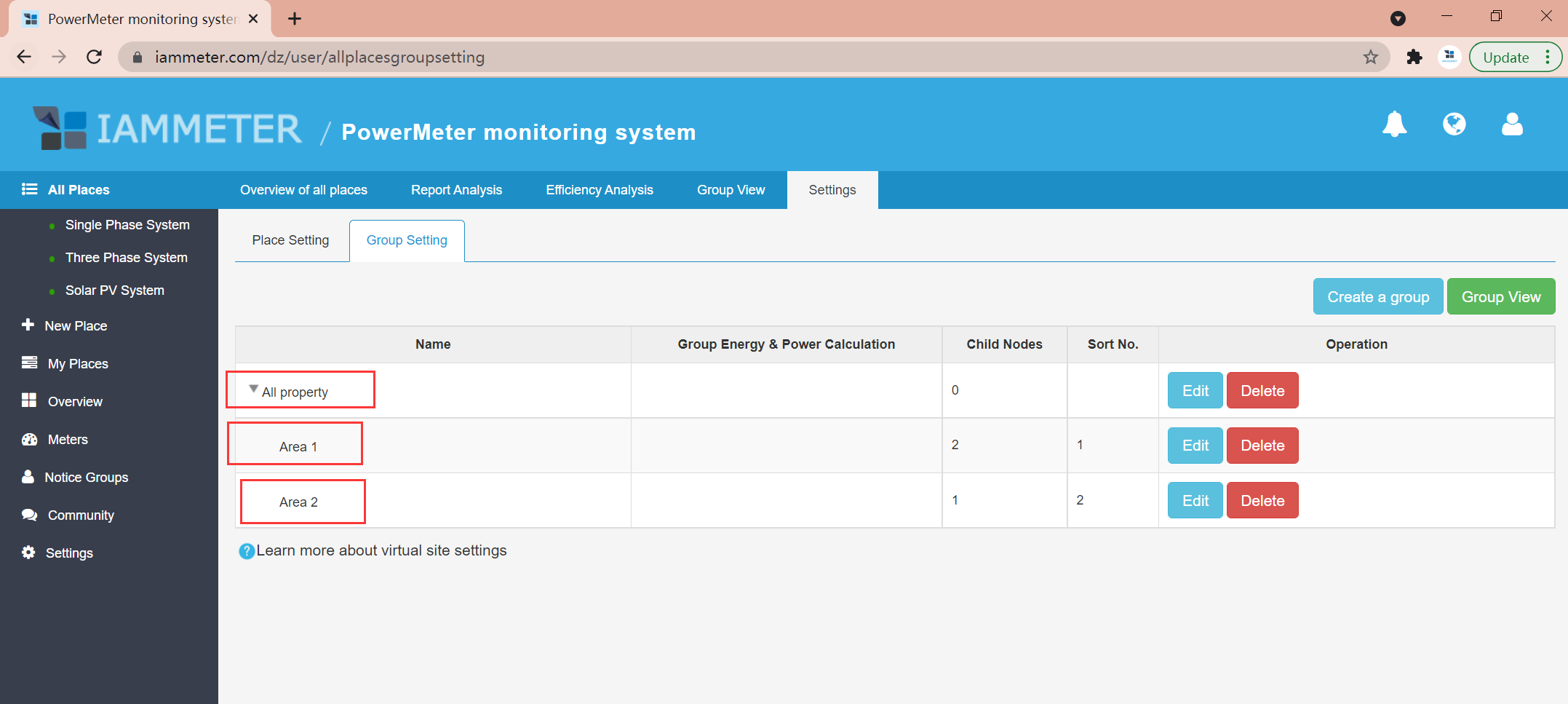
Task: Click the blue help question mark icon
Action: [247, 551]
